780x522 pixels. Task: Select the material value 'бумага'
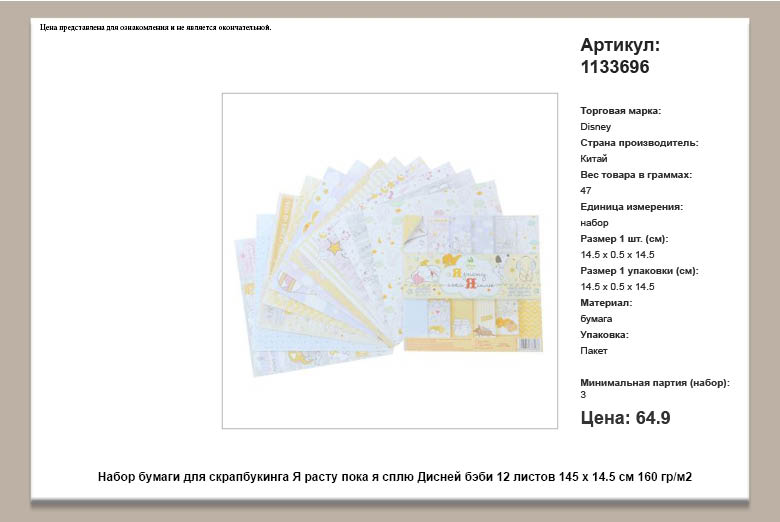pos(596,319)
